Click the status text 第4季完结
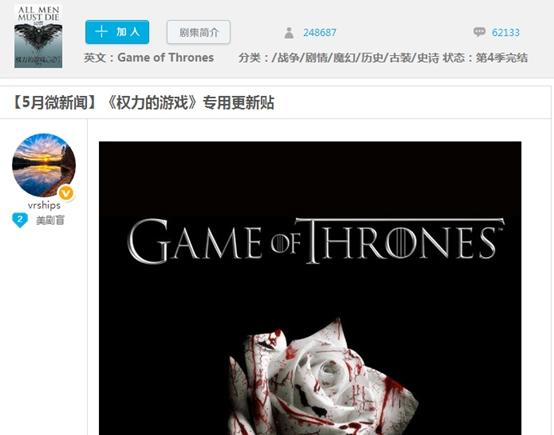554x435 pixels. tap(502, 58)
